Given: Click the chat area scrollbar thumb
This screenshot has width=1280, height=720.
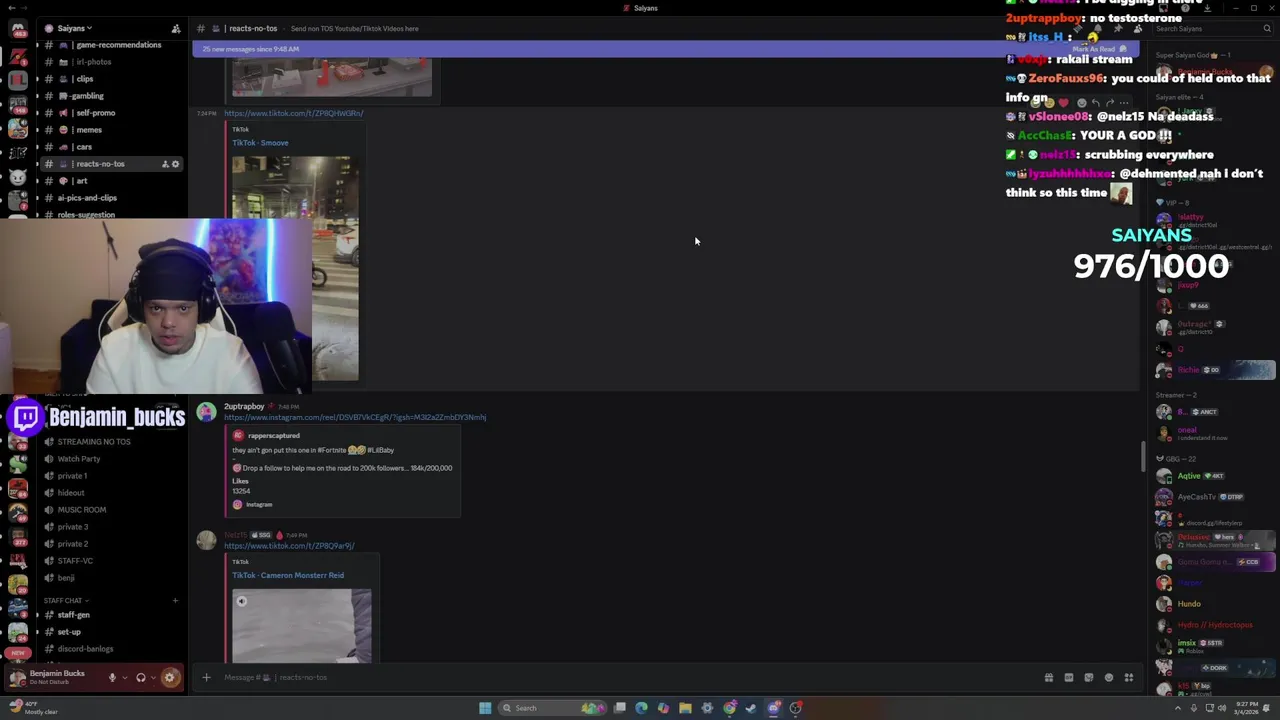Looking at the screenshot, I should point(1144,456).
